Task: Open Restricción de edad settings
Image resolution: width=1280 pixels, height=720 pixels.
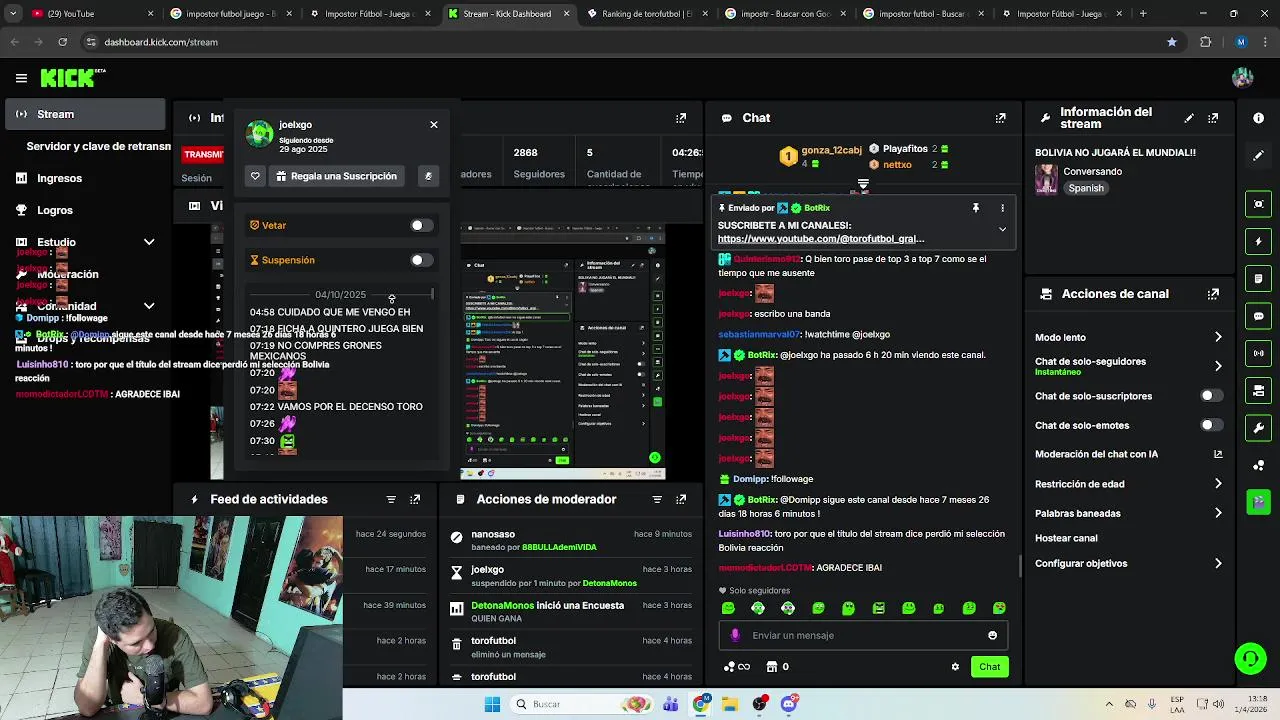Action: (1128, 484)
